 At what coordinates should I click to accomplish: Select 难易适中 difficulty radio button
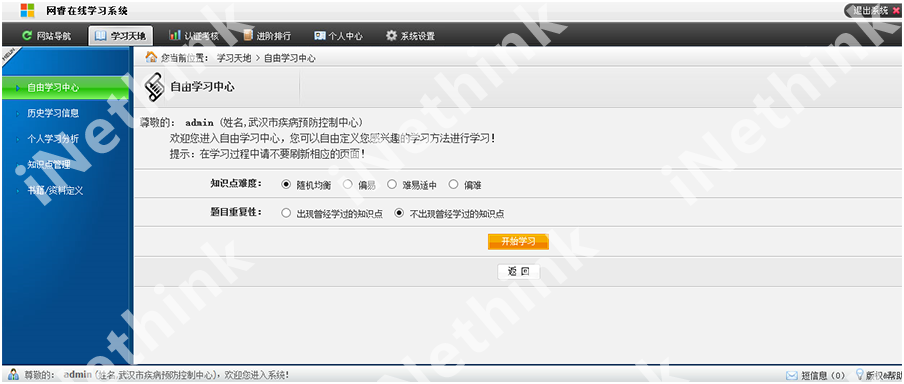391,185
